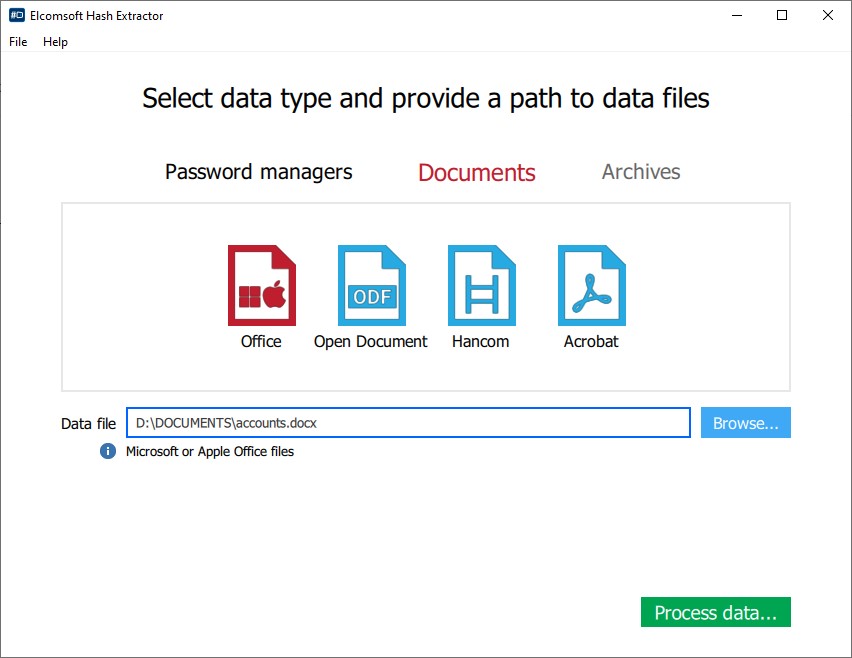
Task: Close the Elcomsoft Hash Extractor window
Action: pos(827,16)
